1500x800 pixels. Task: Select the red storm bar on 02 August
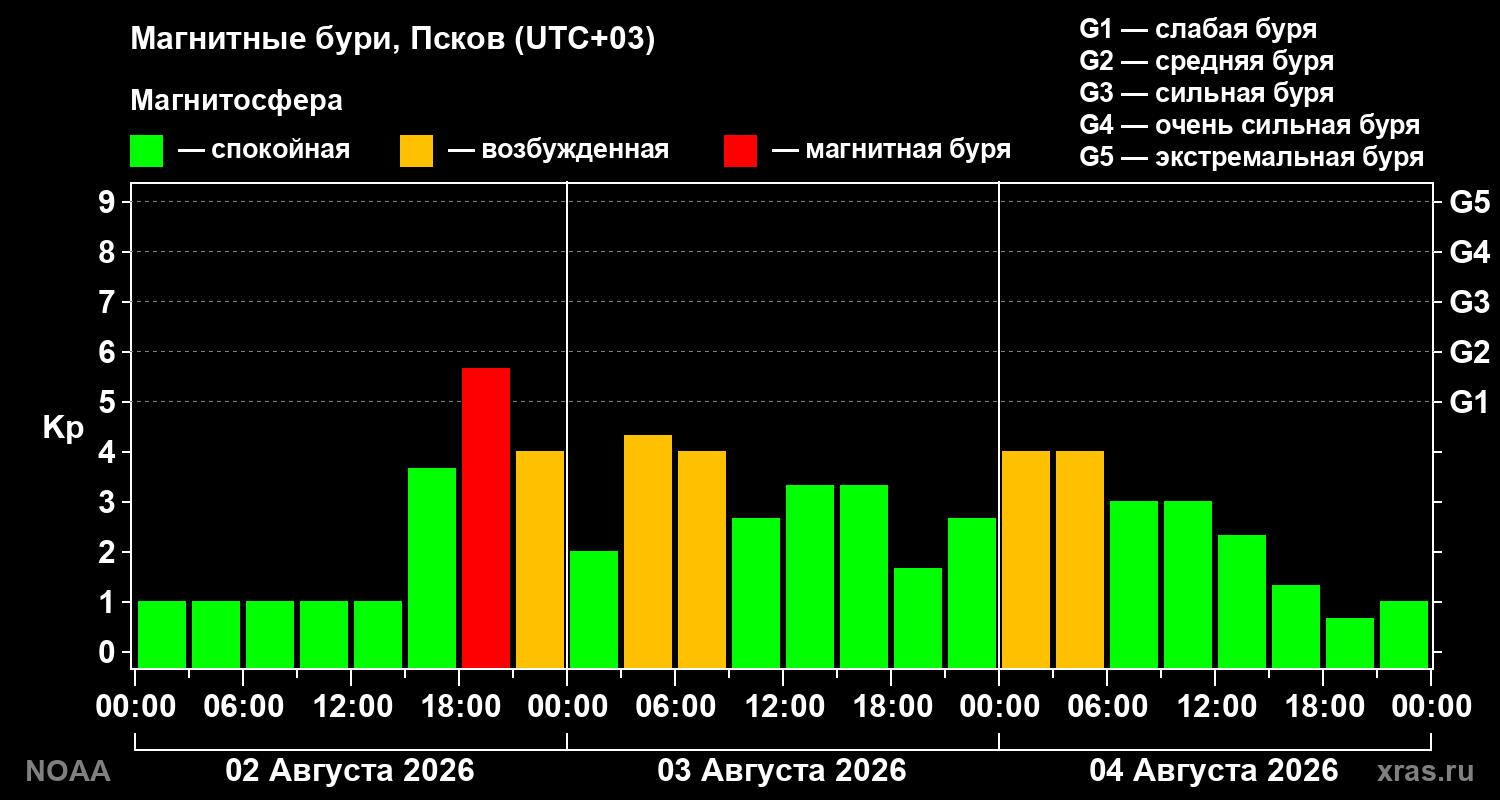click(x=486, y=518)
